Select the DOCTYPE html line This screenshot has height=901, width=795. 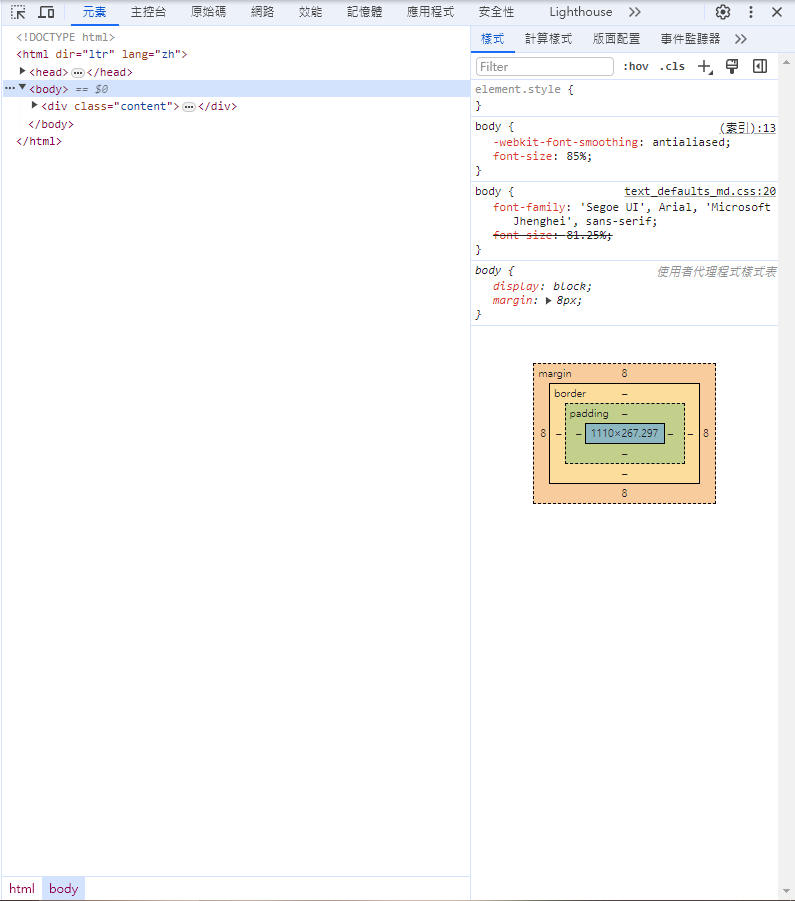[65, 37]
